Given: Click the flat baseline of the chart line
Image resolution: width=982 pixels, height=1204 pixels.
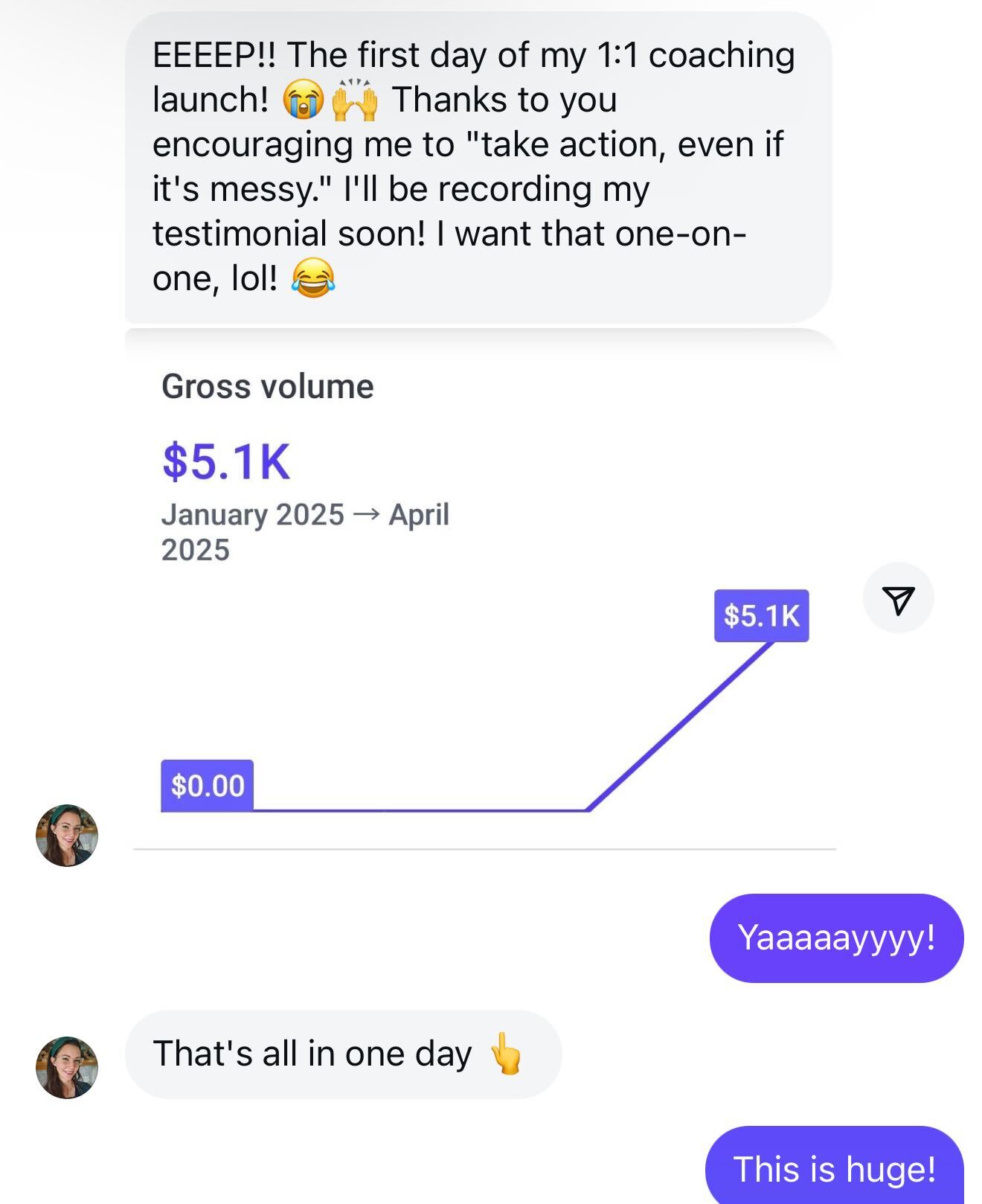Looking at the screenshot, I should (x=417, y=810).
